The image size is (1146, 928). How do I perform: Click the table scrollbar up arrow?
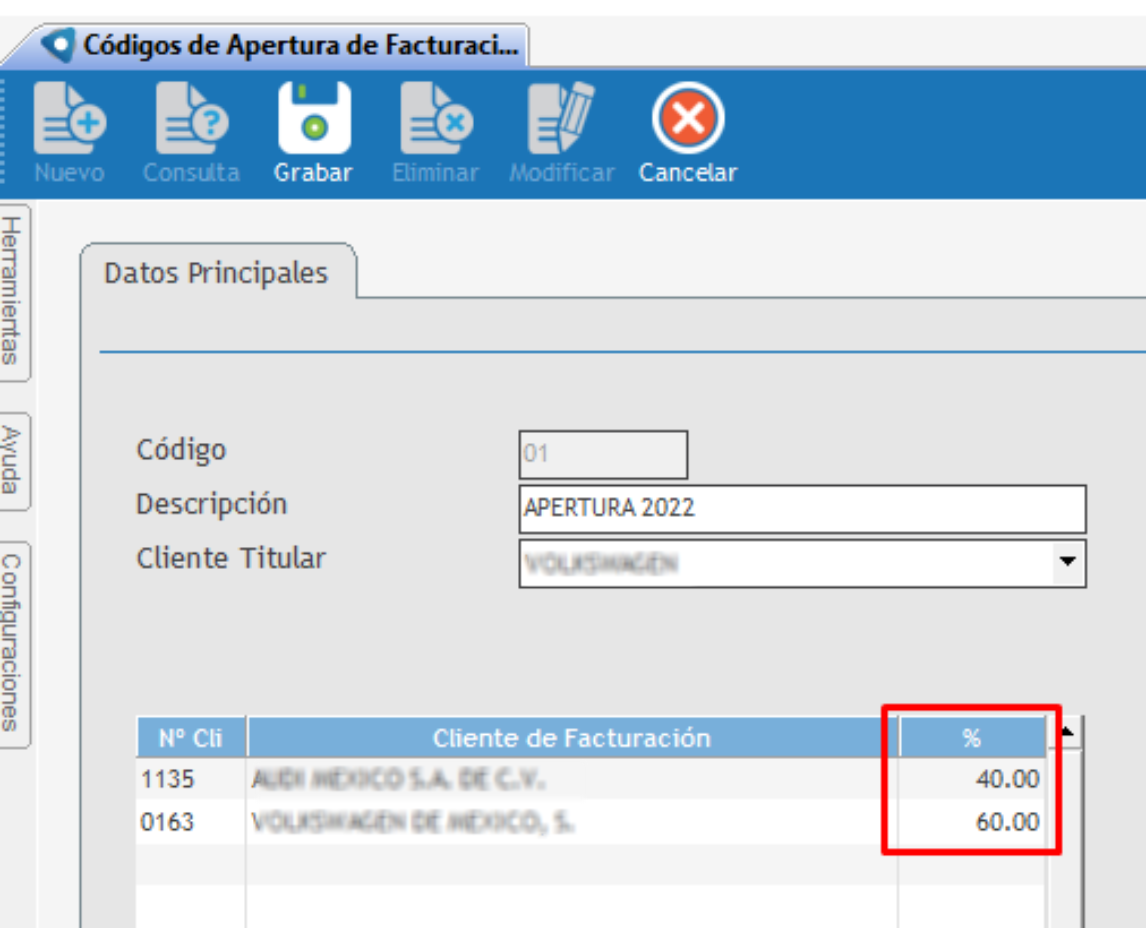(x=1066, y=732)
